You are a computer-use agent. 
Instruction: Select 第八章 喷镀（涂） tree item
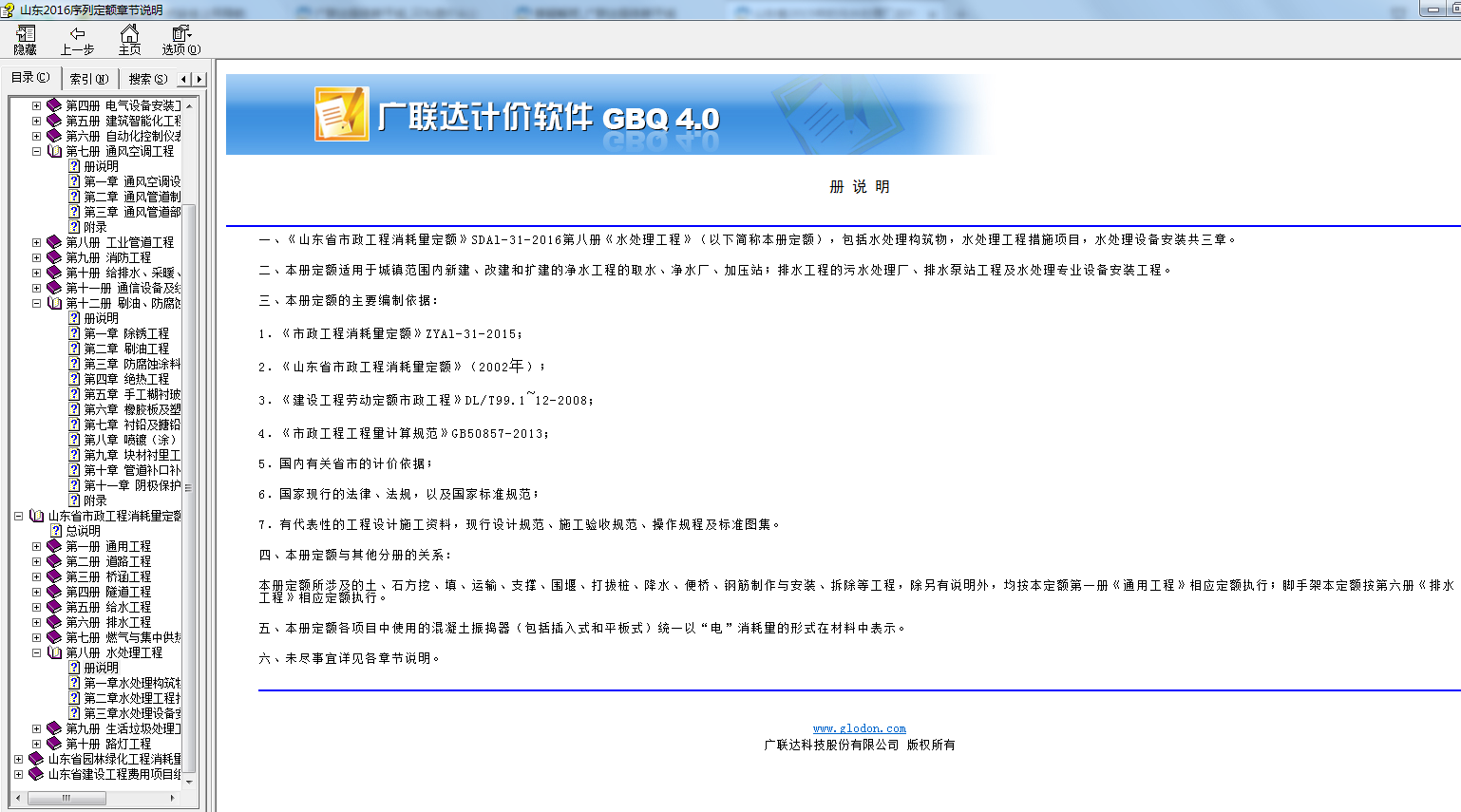point(130,440)
